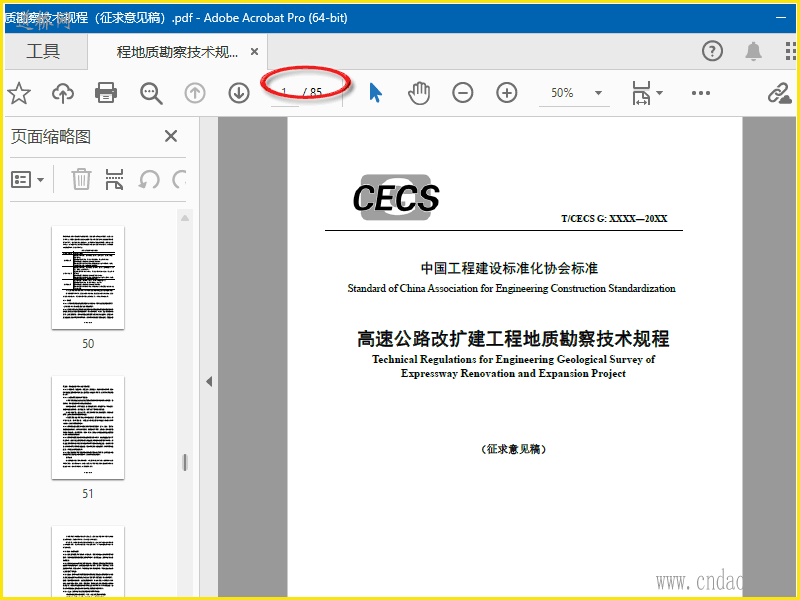Screen dimensions: 800x600
Task: Click the 50% zoom value field
Action: coord(562,93)
